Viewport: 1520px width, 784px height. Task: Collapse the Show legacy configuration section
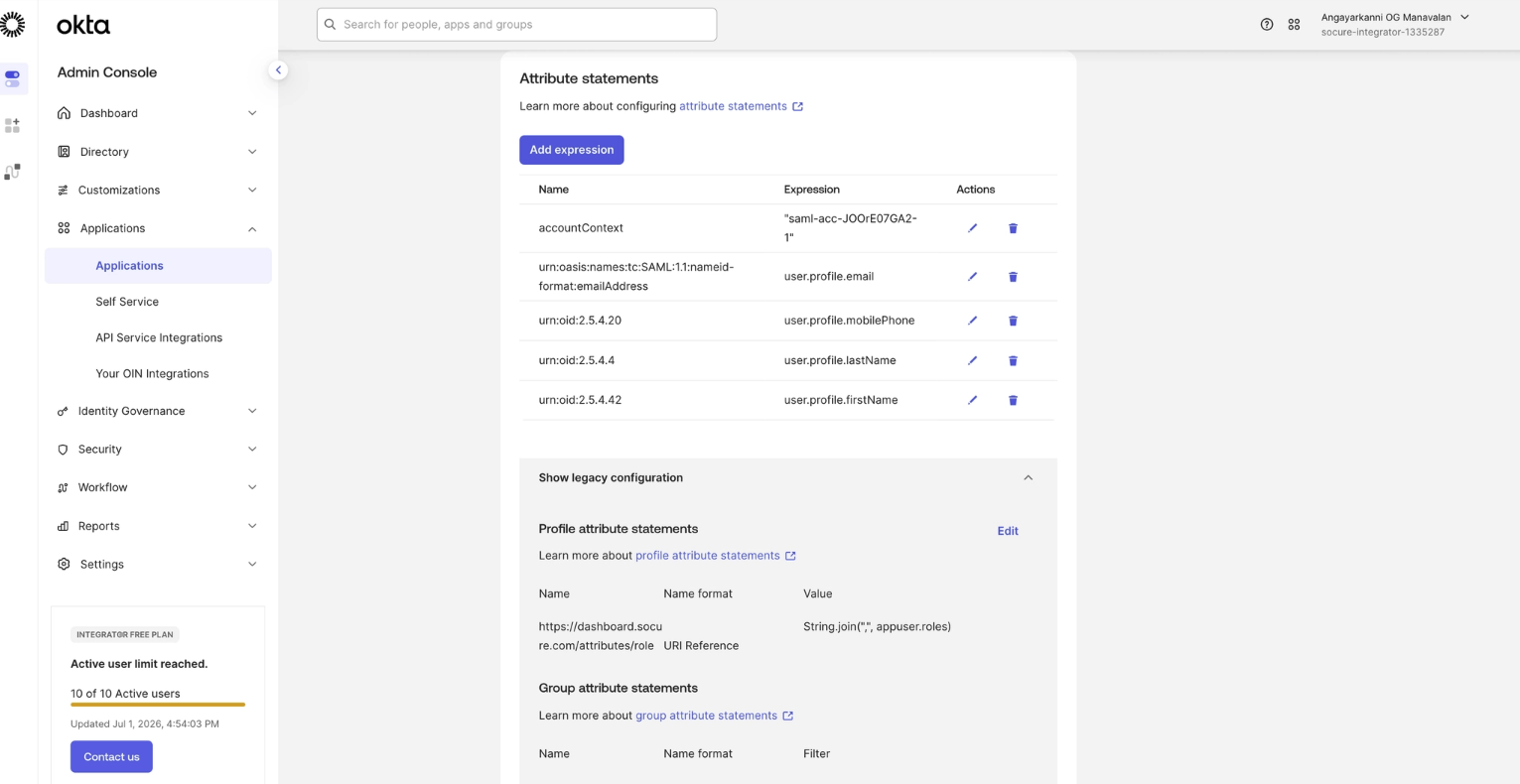point(1028,477)
